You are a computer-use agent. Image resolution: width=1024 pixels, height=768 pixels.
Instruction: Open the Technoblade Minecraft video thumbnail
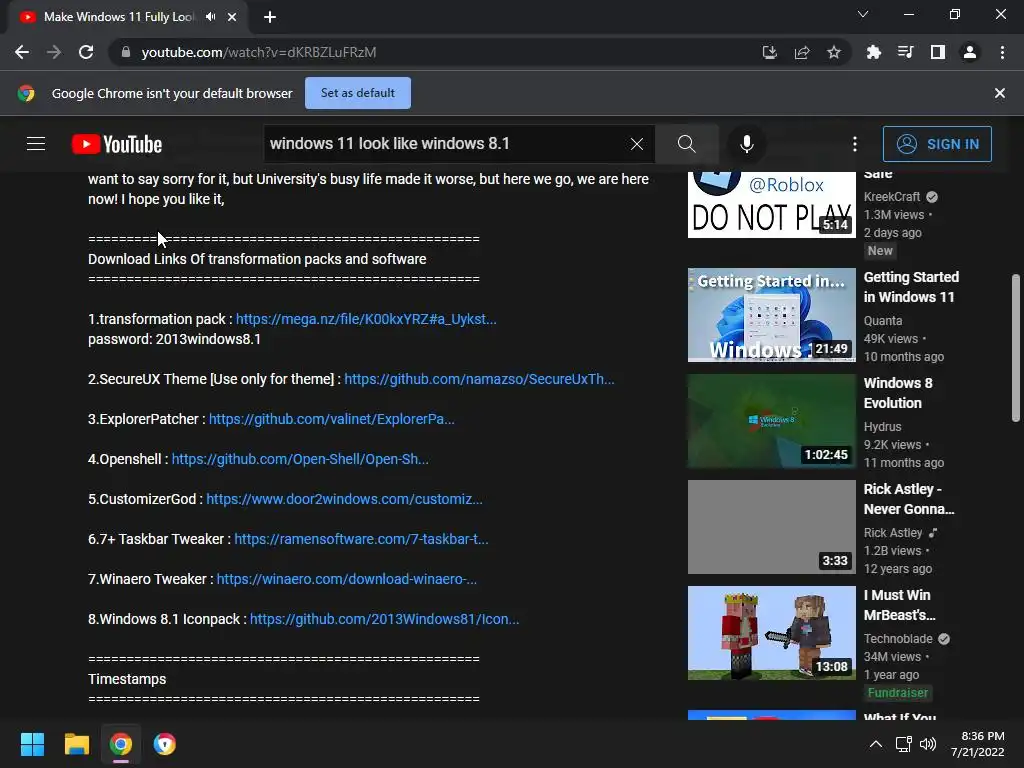[x=771, y=633]
